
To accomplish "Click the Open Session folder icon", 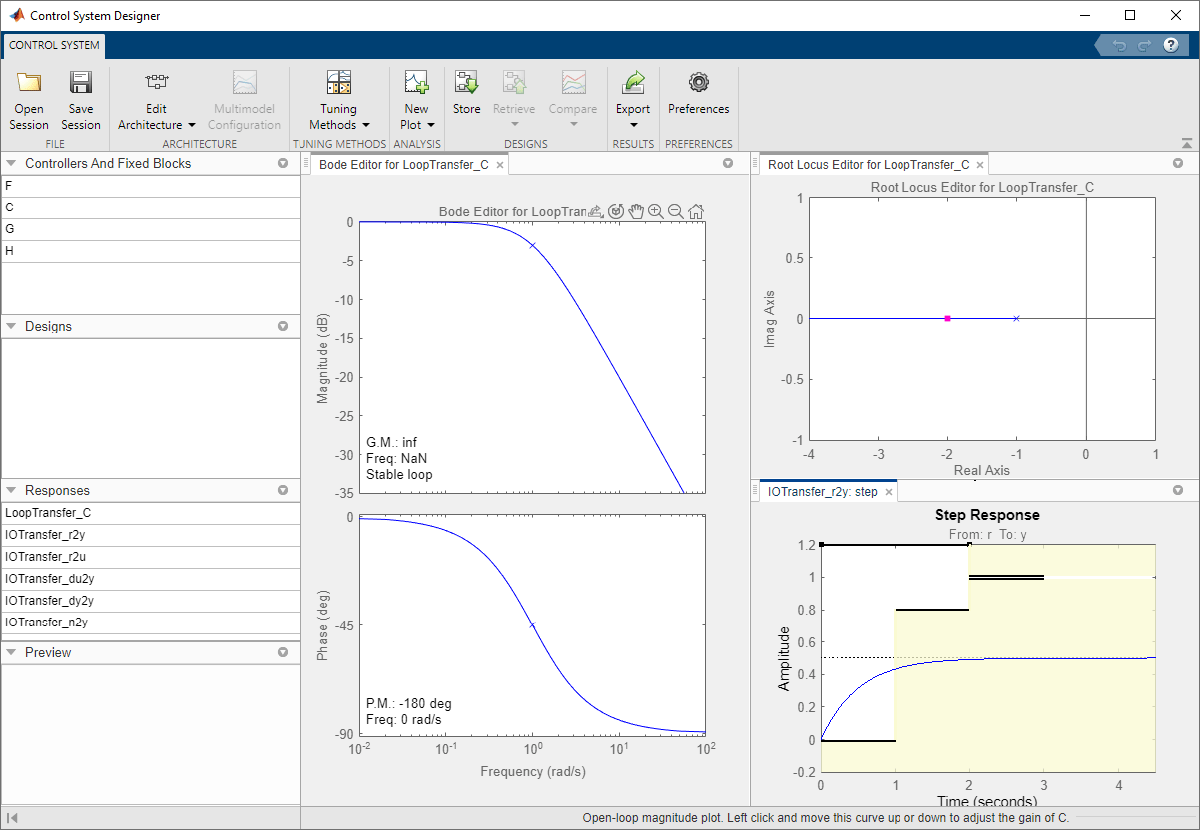I will click(x=29, y=84).
